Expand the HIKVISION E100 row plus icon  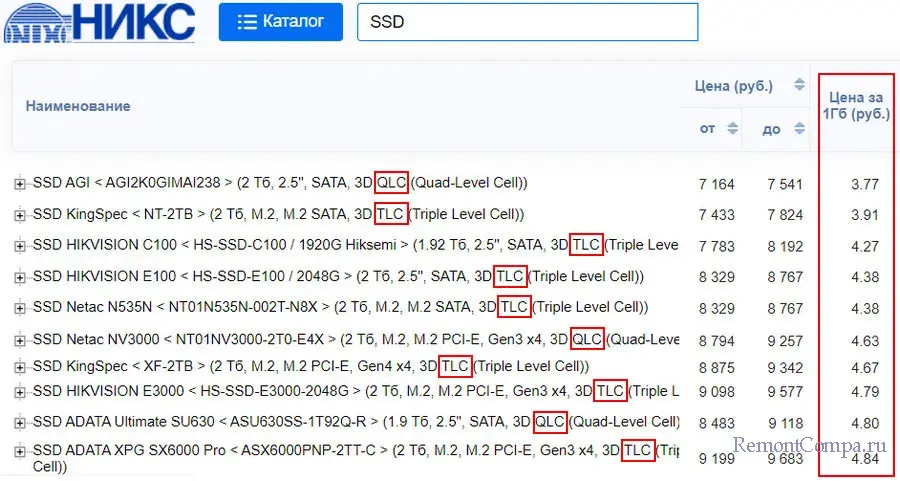[x=19, y=277]
